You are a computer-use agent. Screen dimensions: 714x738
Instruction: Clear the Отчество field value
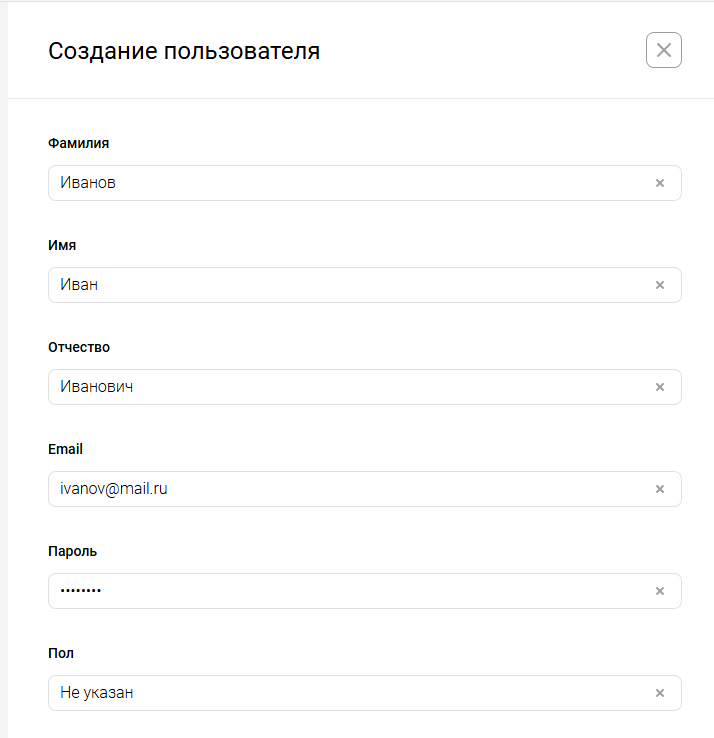click(659, 387)
